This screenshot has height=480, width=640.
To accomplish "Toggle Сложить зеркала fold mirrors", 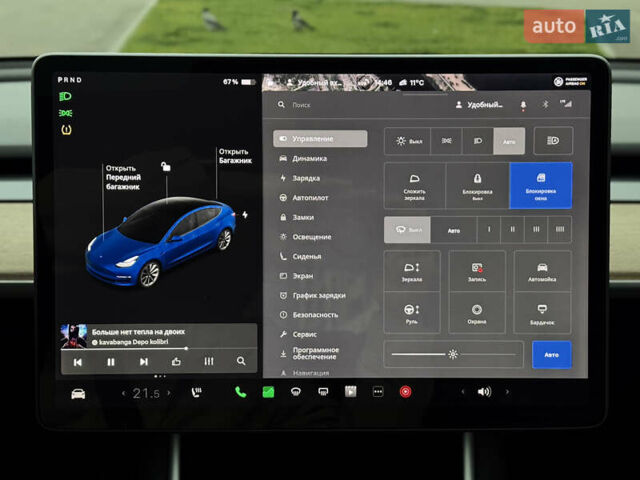I will [414, 185].
